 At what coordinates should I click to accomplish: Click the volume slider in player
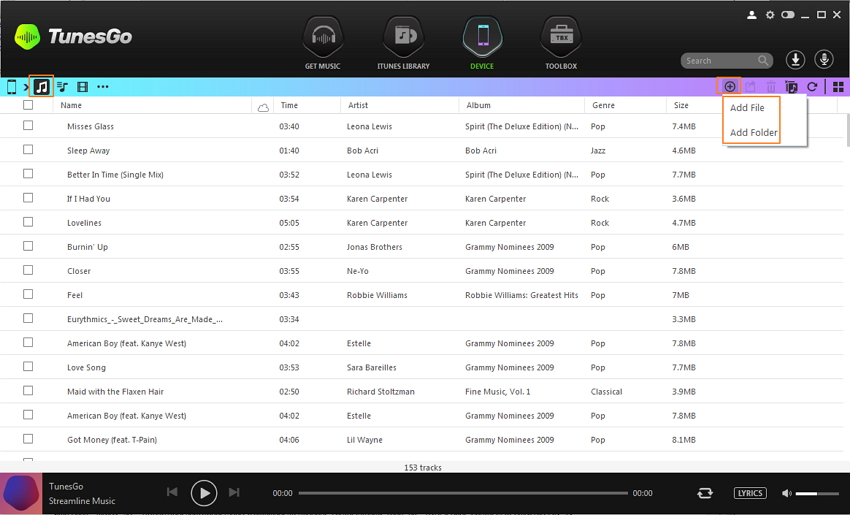point(817,493)
